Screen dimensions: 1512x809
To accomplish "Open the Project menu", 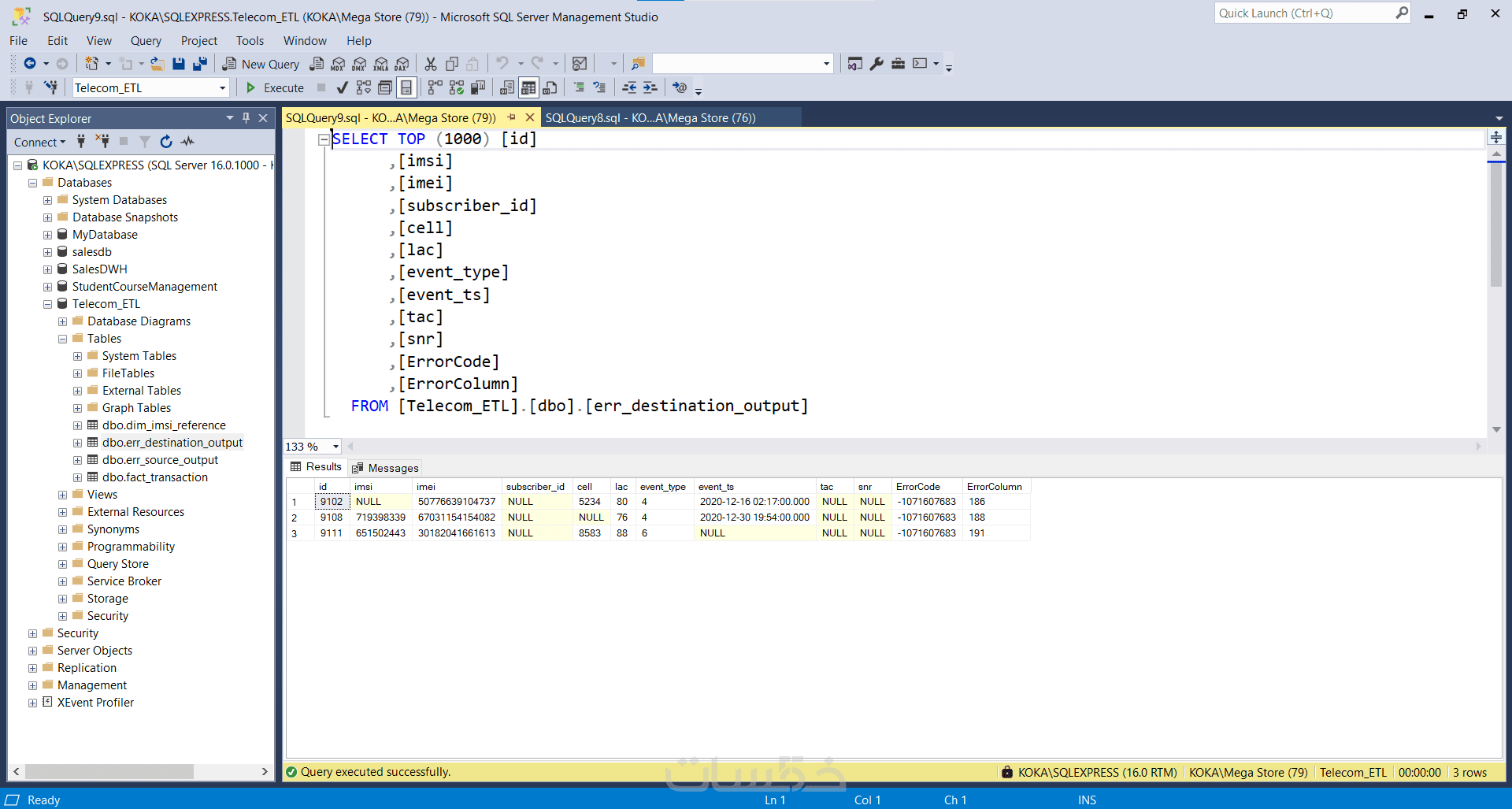I will pyautogui.click(x=198, y=41).
